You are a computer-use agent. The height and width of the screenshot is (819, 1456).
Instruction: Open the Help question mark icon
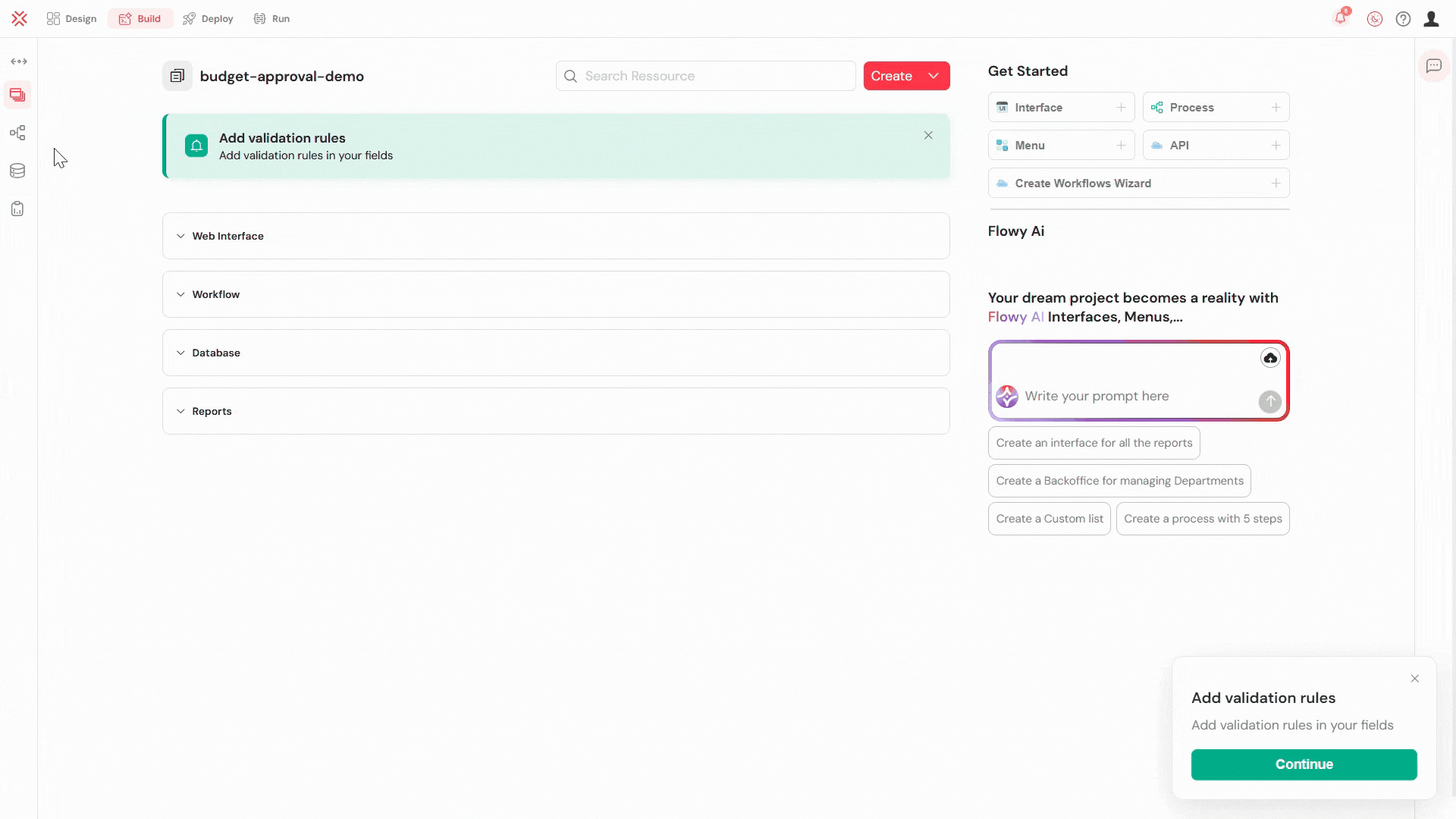[x=1403, y=18]
